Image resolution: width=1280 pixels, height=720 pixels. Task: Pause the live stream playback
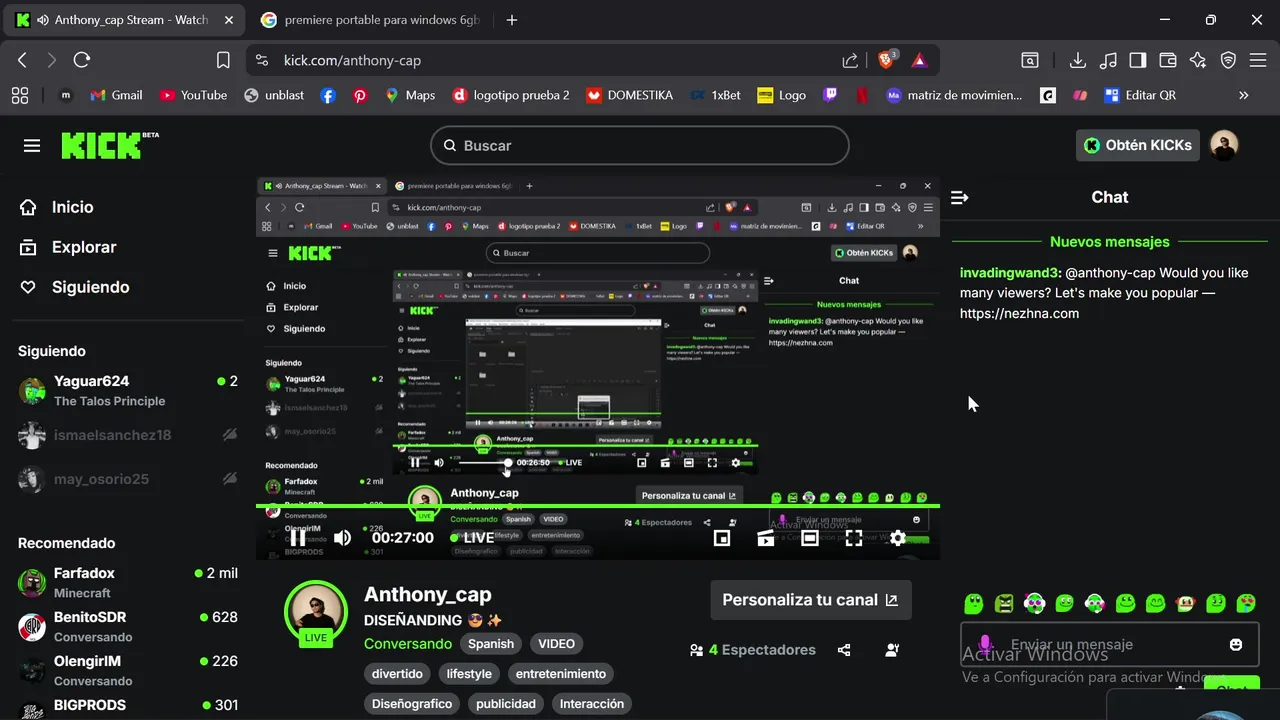[x=298, y=538]
